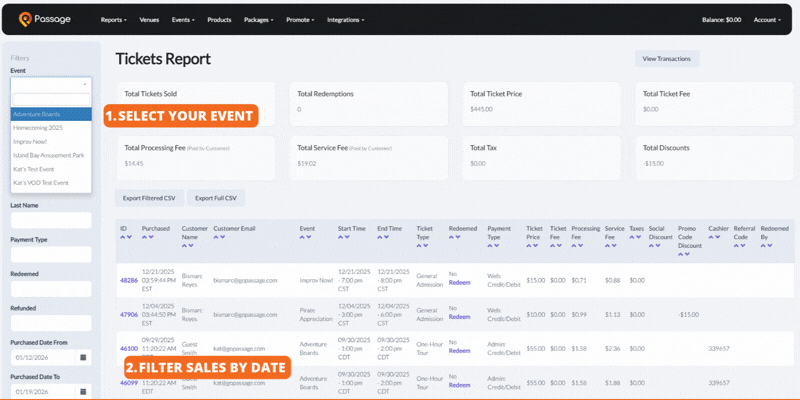Sort Customer Name ascending arrow
The width and height of the screenshot is (800, 400).
[x=185, y=245]
